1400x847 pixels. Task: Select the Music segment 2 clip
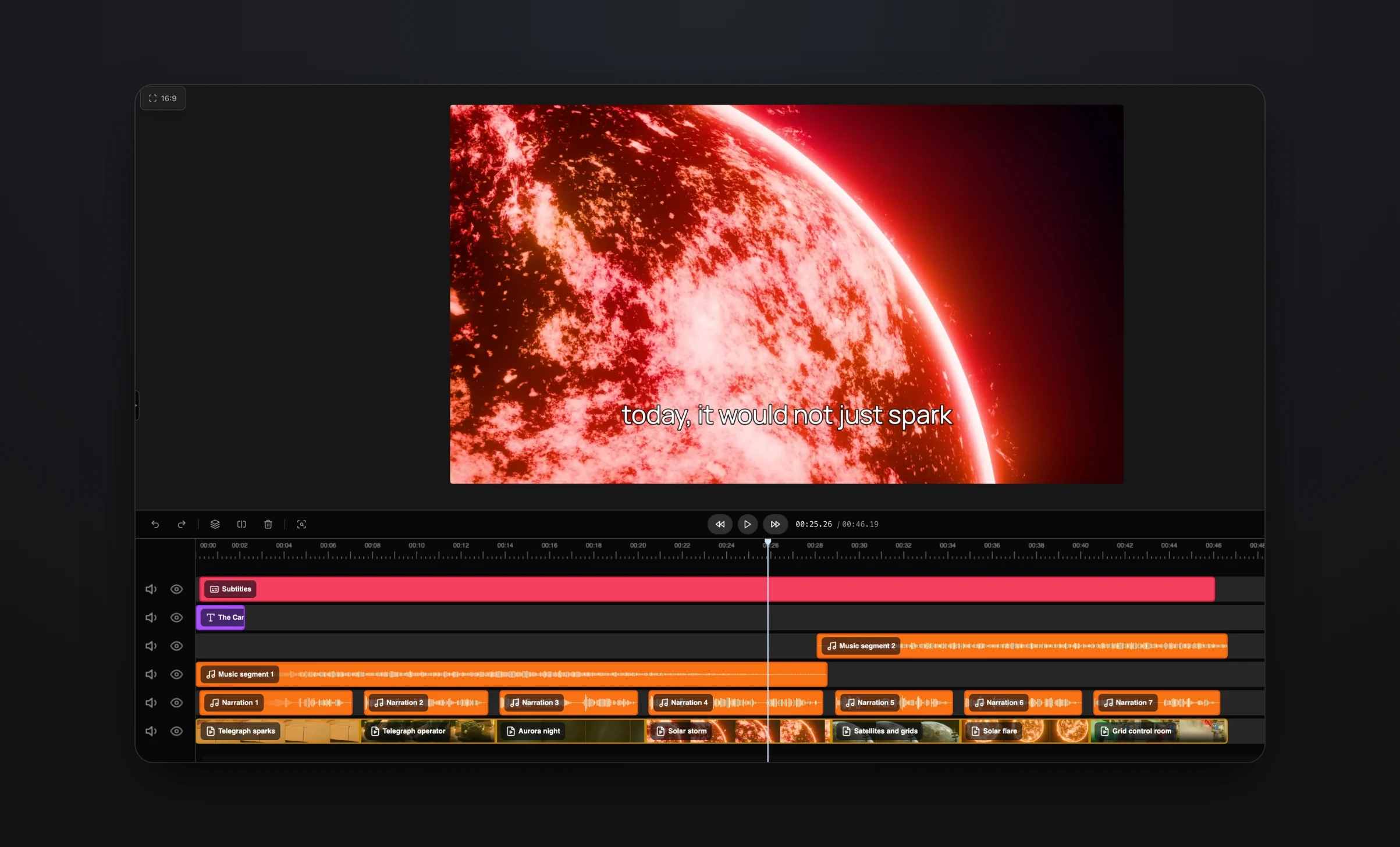(1022, 646)
